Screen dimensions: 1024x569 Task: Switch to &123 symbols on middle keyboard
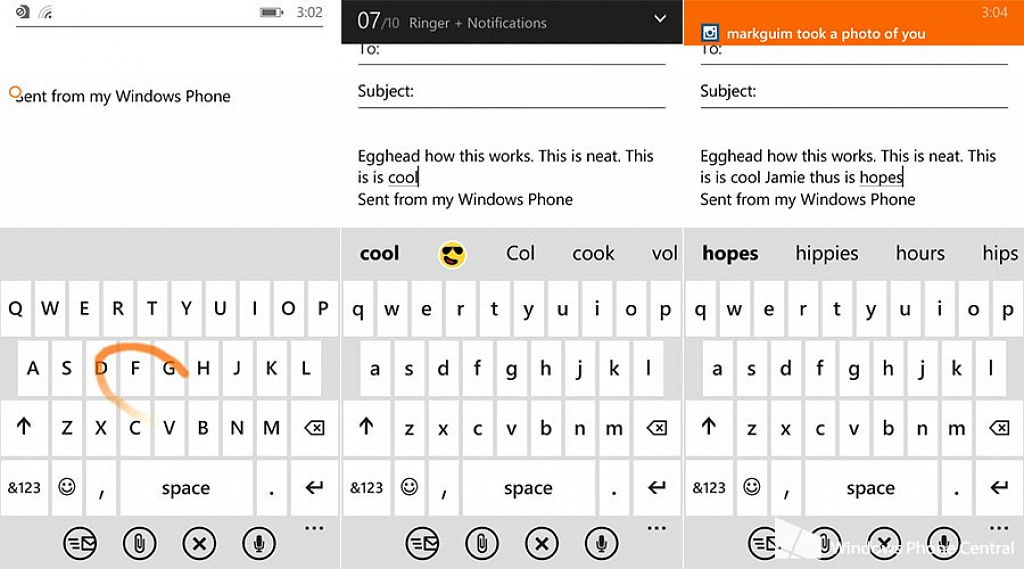point(366,487)
